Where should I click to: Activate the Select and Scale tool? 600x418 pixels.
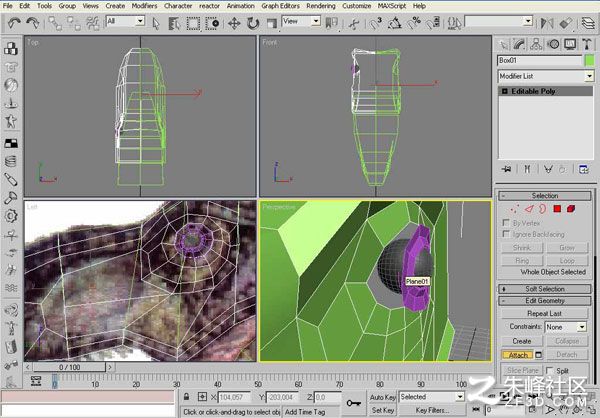point(271,24)
